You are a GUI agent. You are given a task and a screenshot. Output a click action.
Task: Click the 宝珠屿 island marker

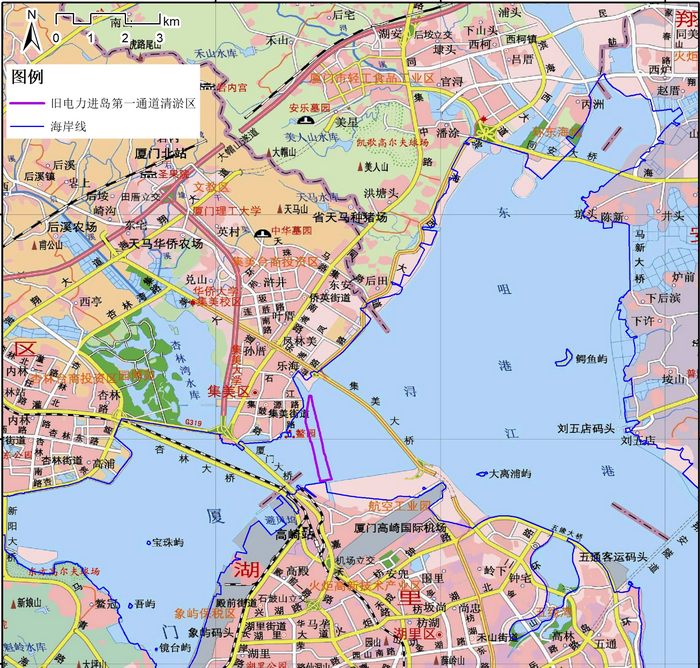[146, 542]
